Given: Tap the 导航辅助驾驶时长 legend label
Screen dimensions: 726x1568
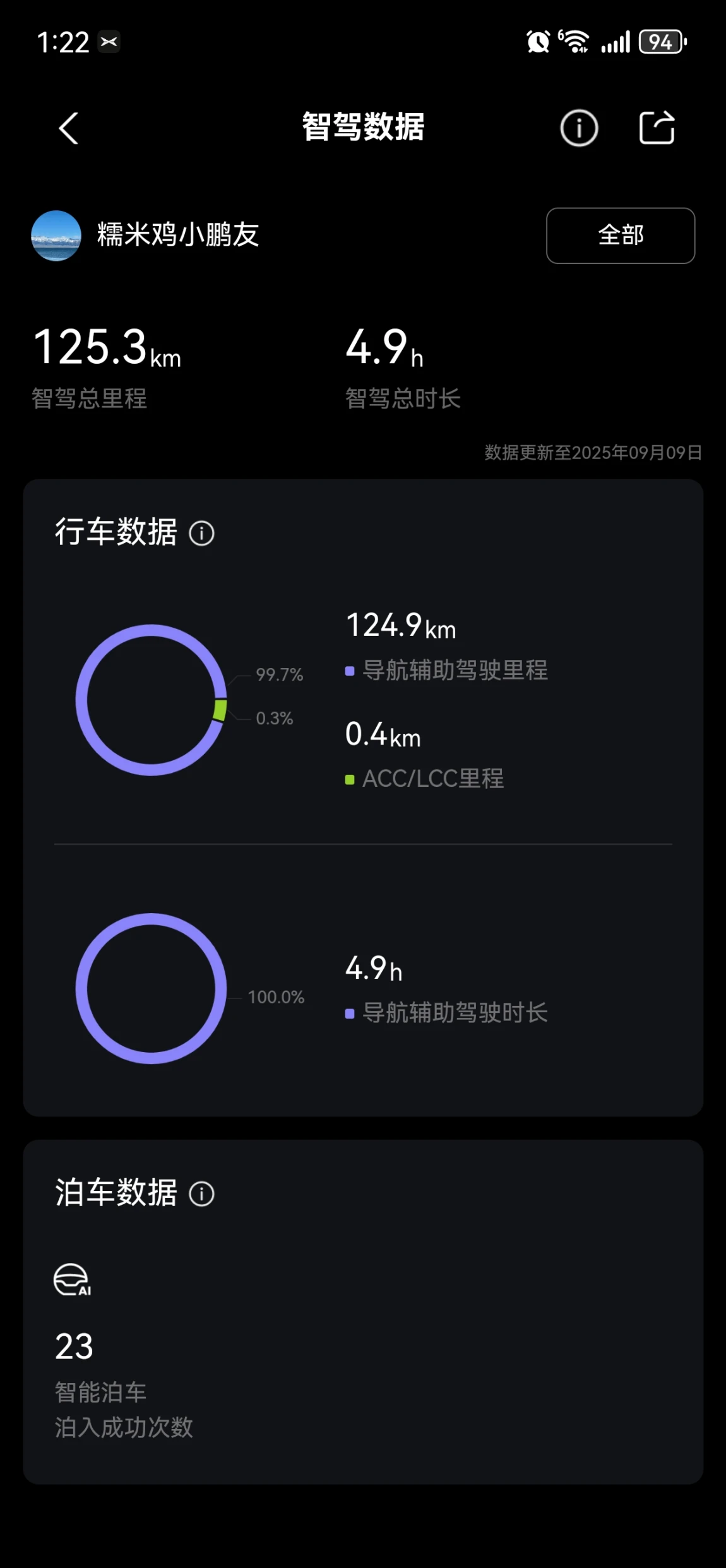Looking at the screenshot, I should 455,1013.
